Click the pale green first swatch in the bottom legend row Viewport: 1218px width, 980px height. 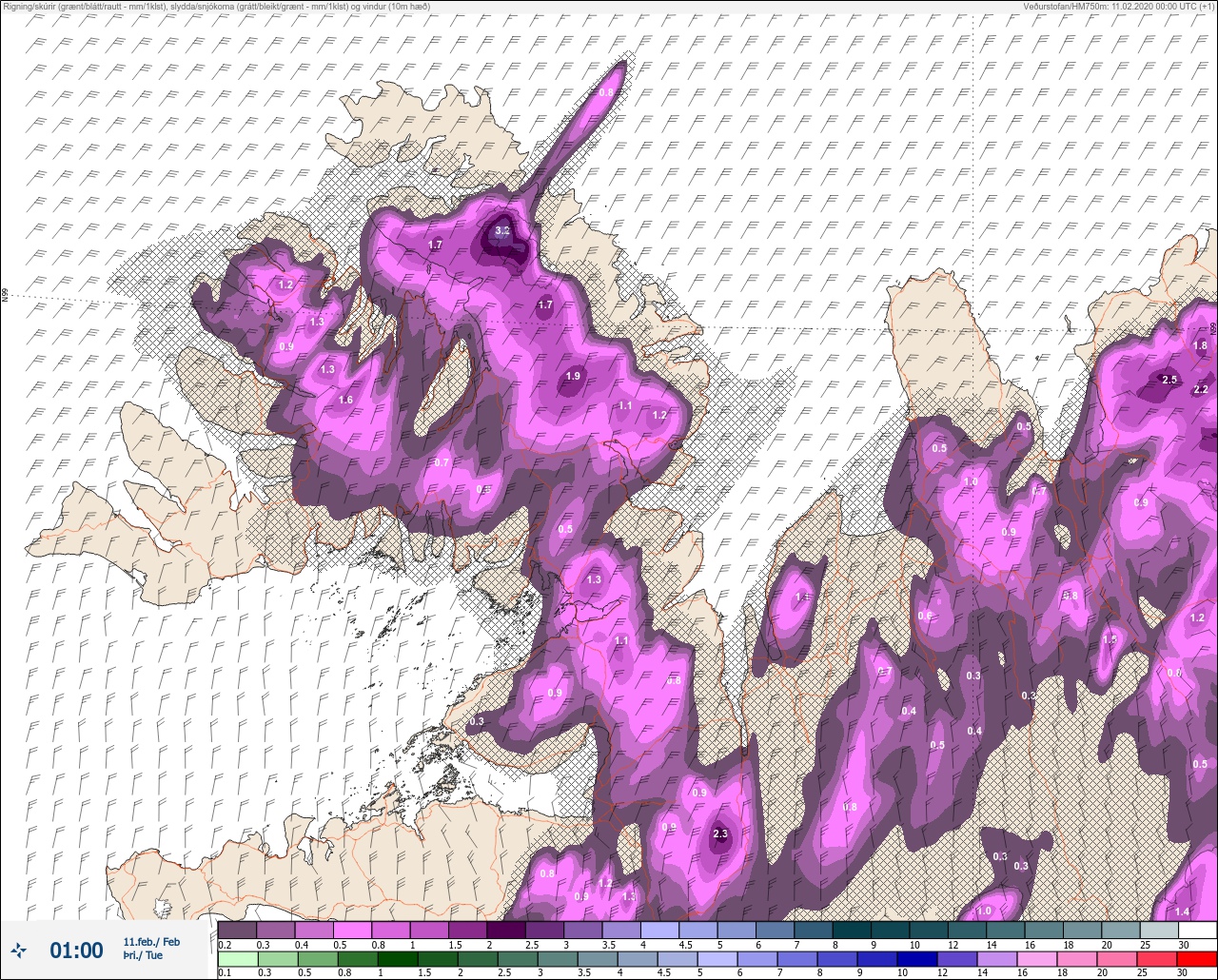(x=237, y=958)
